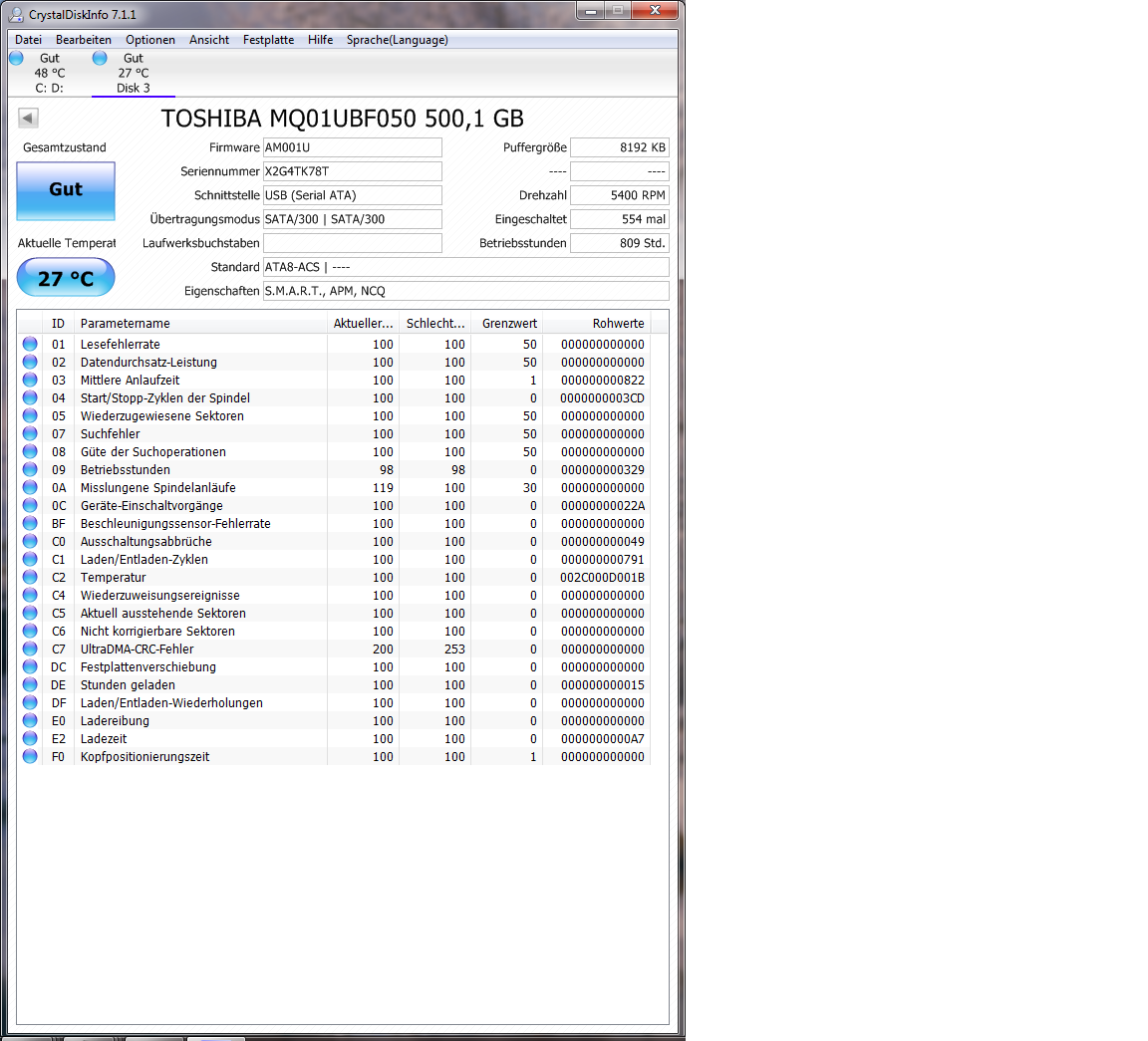Click the Standard field ATA8-ACS
The width and height of the screenshot is (1148, 1041).
[x=465, y=267]
